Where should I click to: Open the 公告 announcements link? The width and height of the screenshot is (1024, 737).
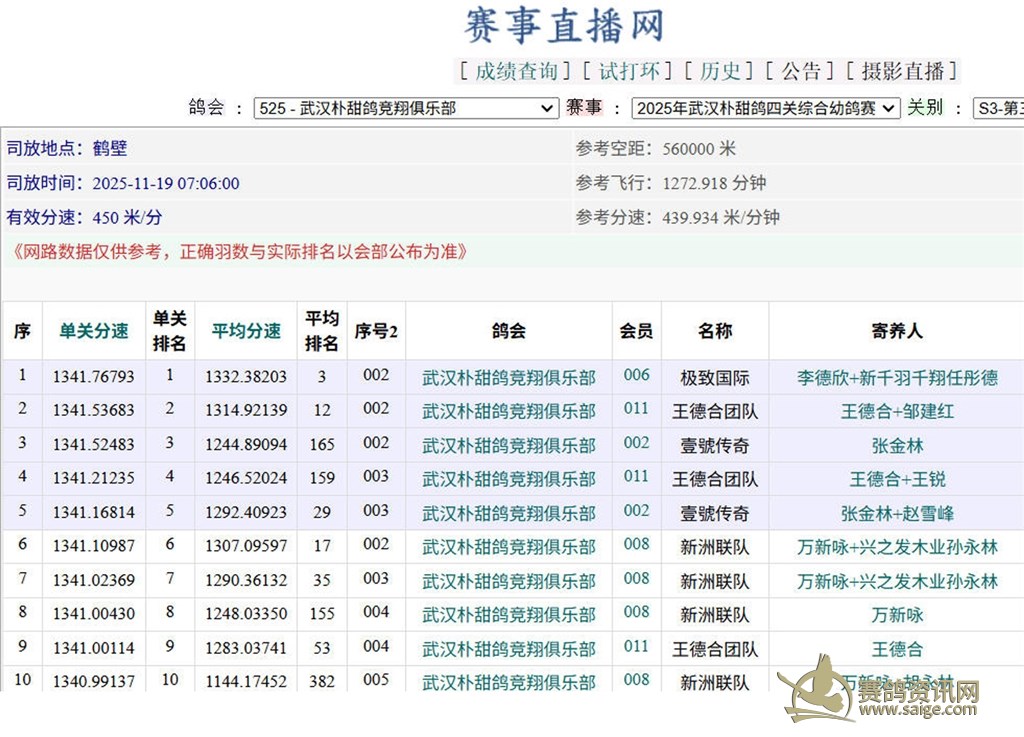point(800,71)
